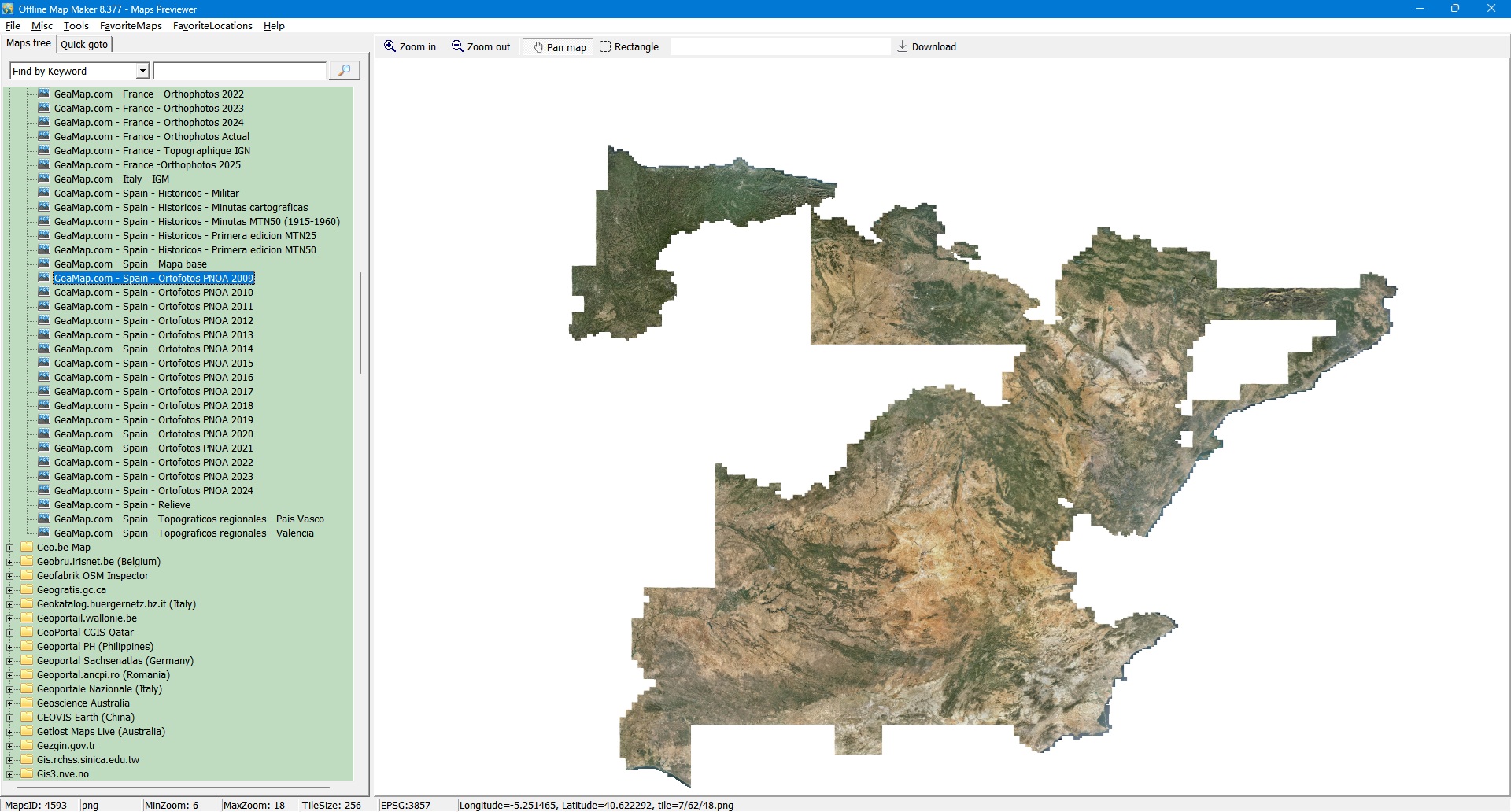Open the FavoriteMaps menu
The width and height of the screenshot is (1511, 812).
131,26
